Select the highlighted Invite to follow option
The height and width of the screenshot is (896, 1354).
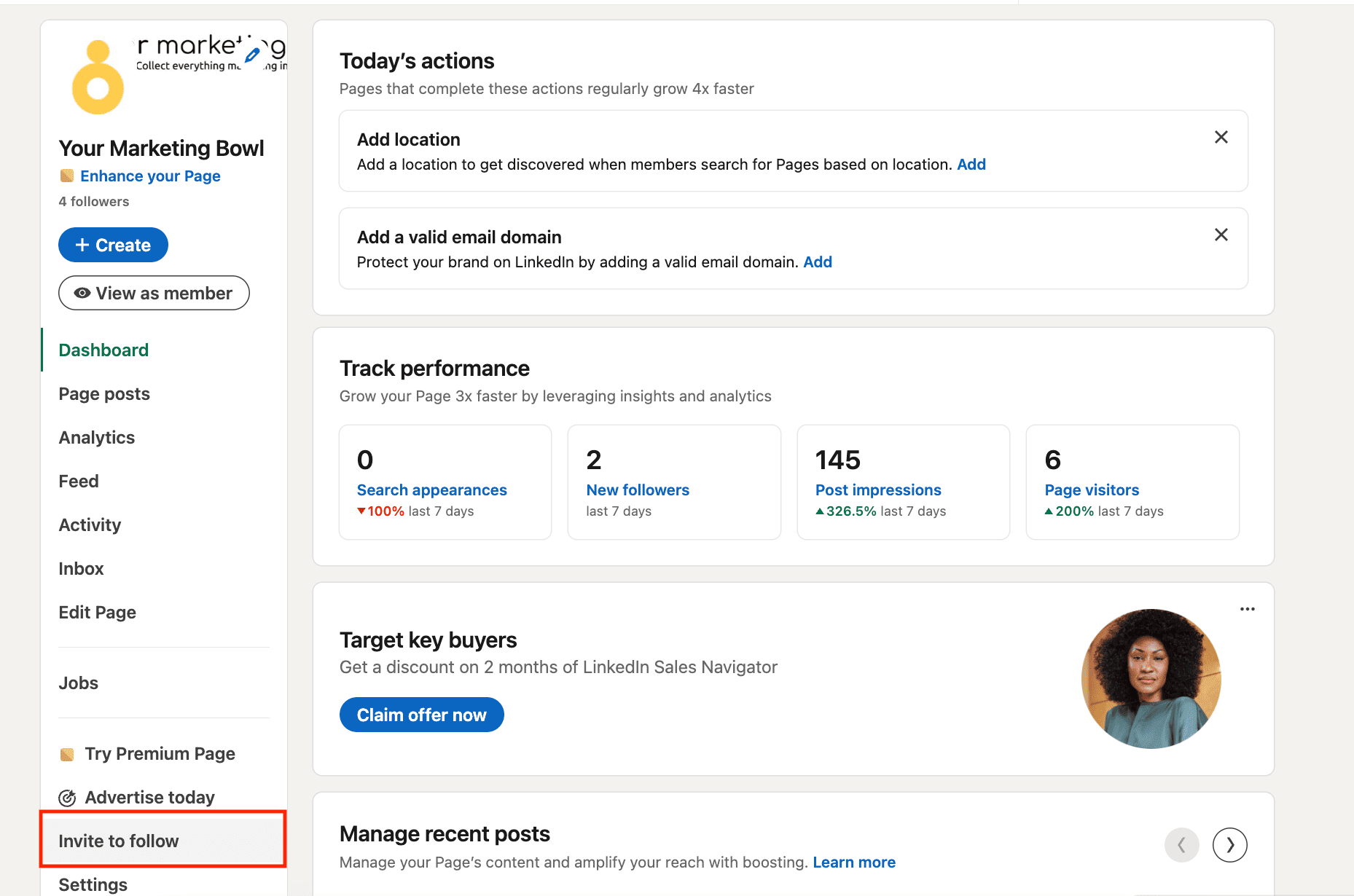119,841
